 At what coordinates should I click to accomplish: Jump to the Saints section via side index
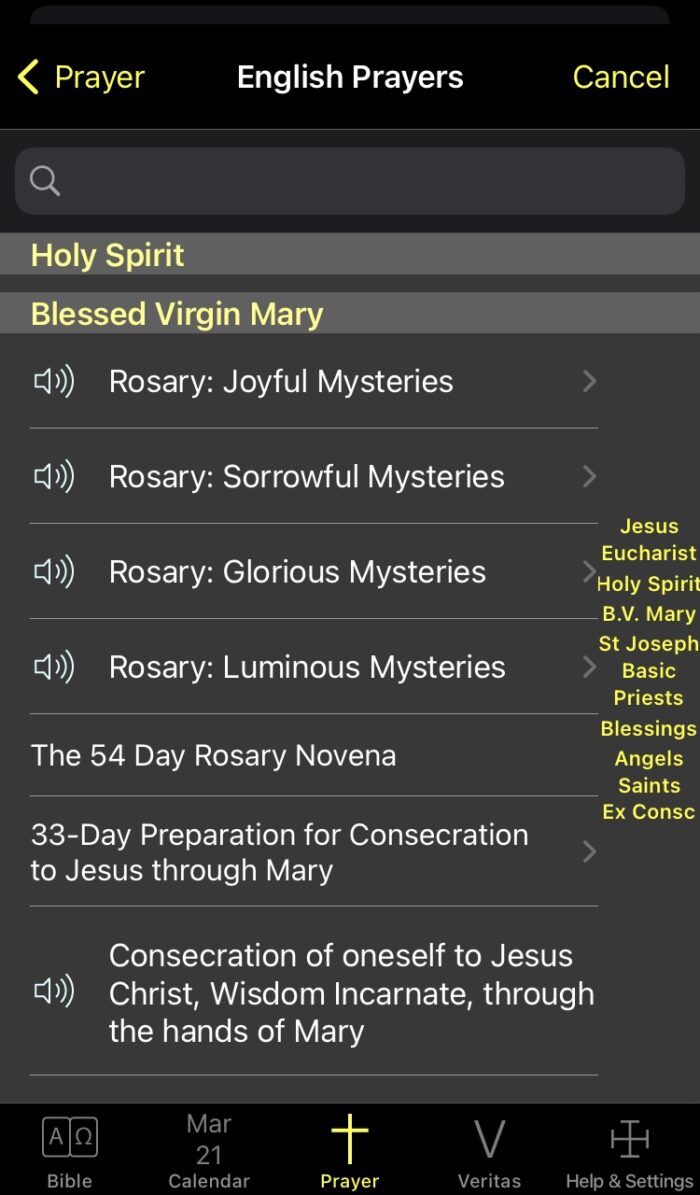coord(648,785)
